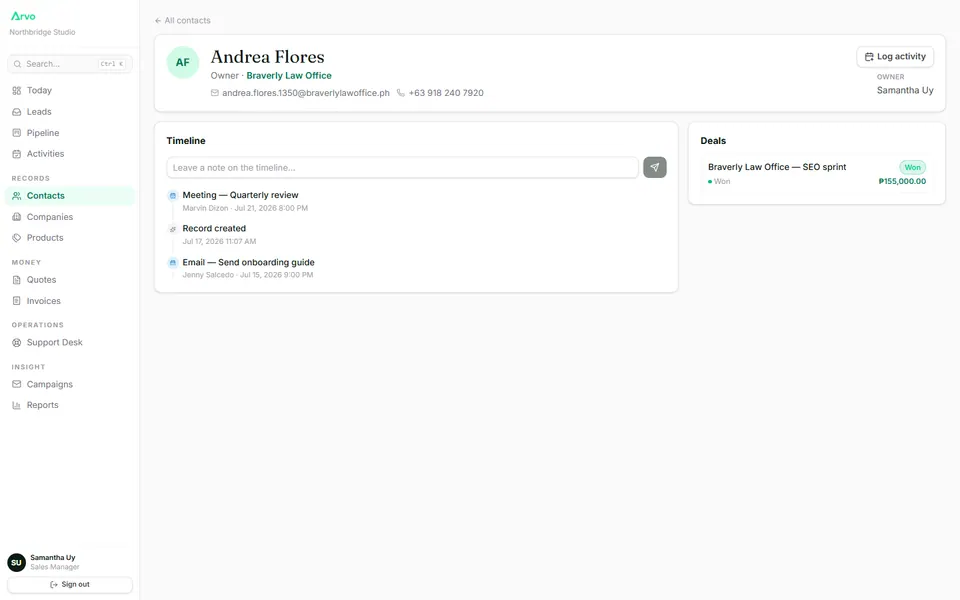Click the envelope icon beside email address

coord(214,93)
